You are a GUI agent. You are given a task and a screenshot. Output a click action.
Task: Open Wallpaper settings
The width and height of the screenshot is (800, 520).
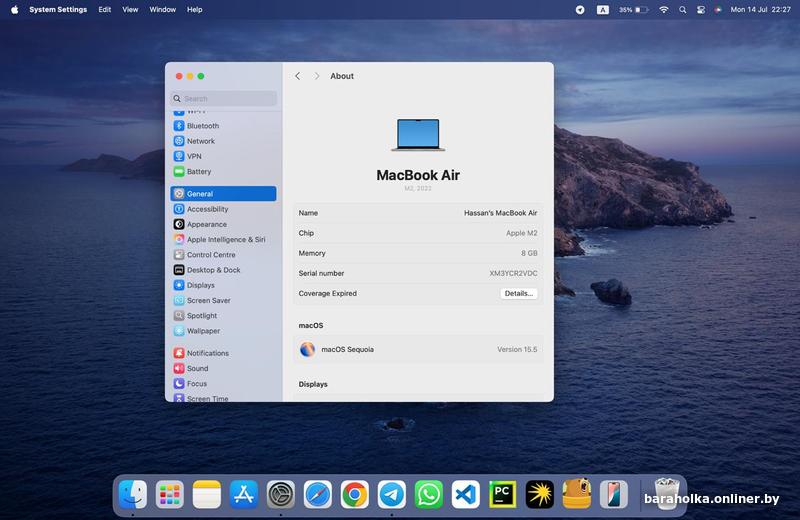pos(224,331)
